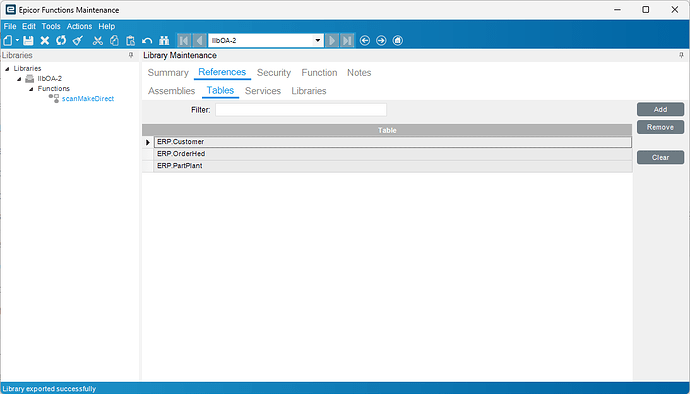Click the Copy toolbar icon
The height and width of the screenshot is (394, 690).
pos(114,41)
